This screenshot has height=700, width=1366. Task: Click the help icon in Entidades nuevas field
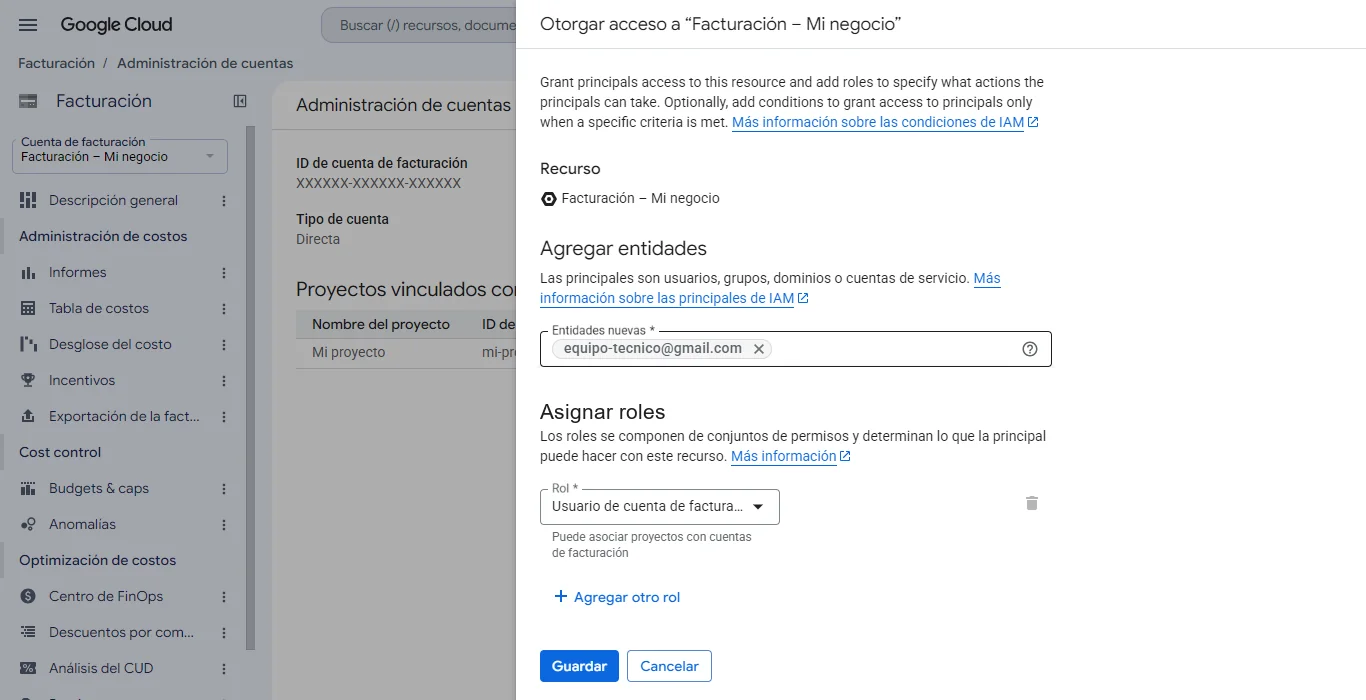(1030, 349)
